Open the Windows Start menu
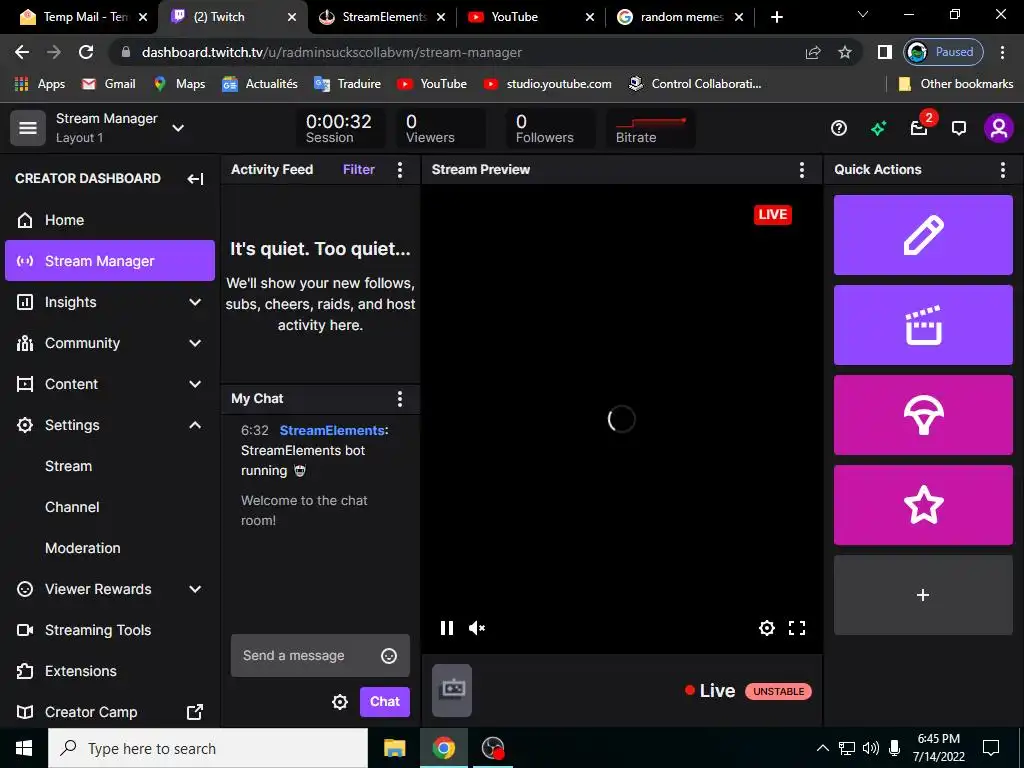Image resolution: width=1024 pixels, height=768 pixels. click(24, 748)
